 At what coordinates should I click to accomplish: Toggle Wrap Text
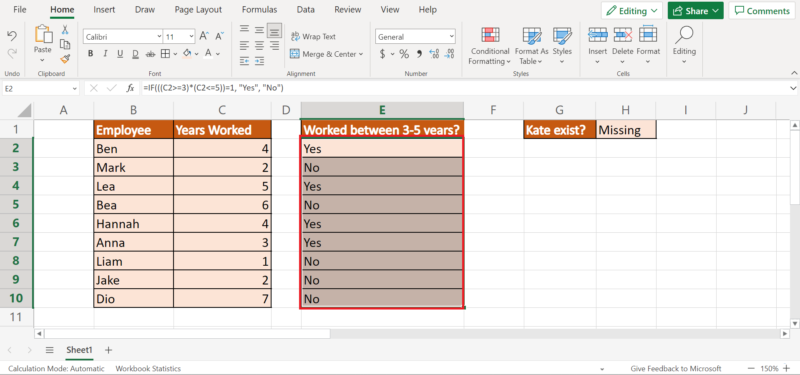point(313,37)
